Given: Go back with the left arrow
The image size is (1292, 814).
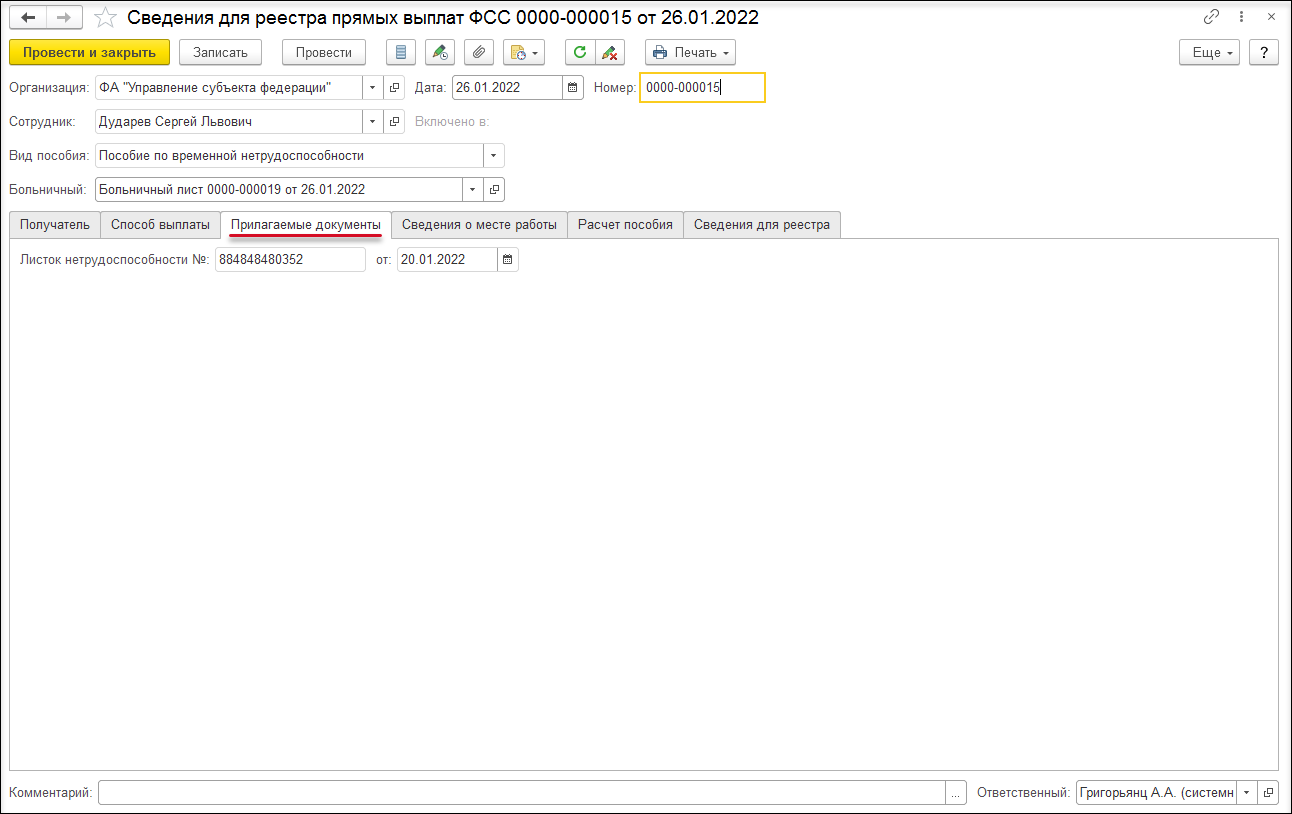Looking at the screenshot, I should tap(28, 17).
